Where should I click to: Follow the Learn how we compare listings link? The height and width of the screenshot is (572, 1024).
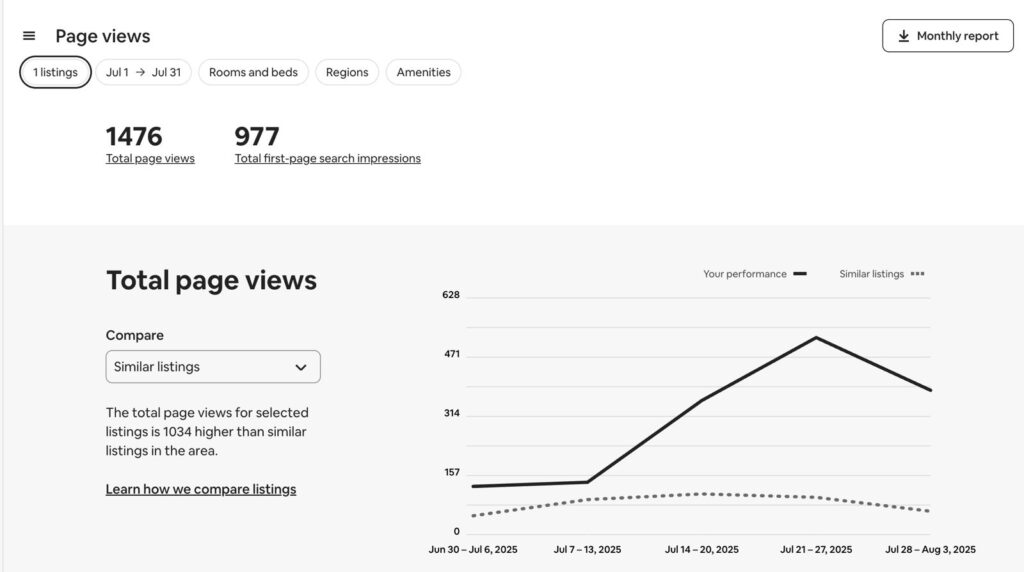pos(201,489)
